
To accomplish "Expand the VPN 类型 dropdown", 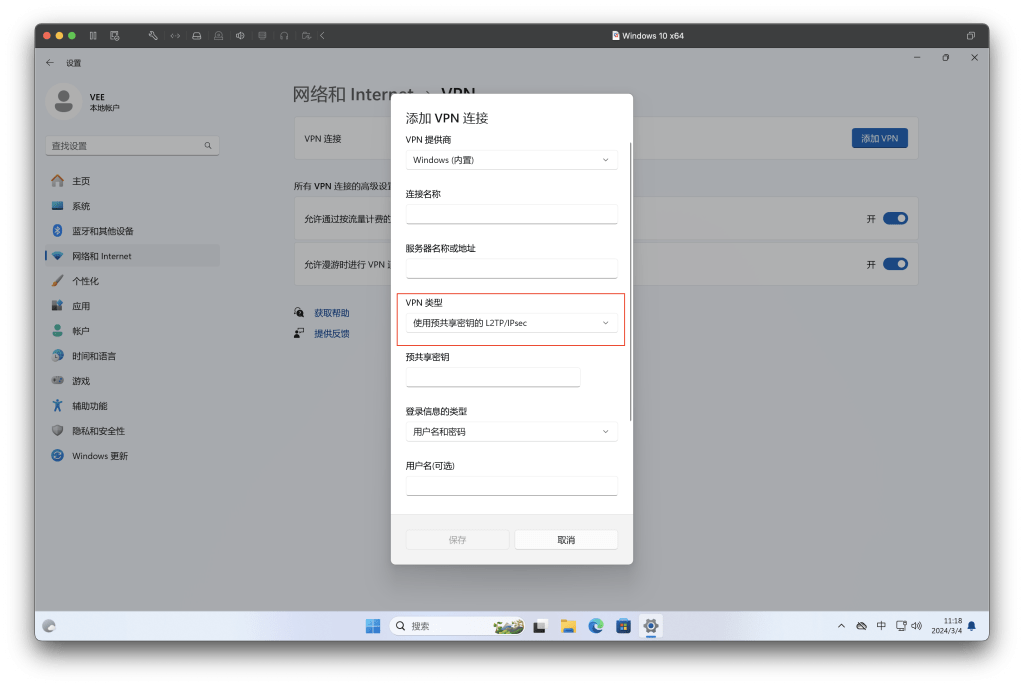I will tap(511, 322).
